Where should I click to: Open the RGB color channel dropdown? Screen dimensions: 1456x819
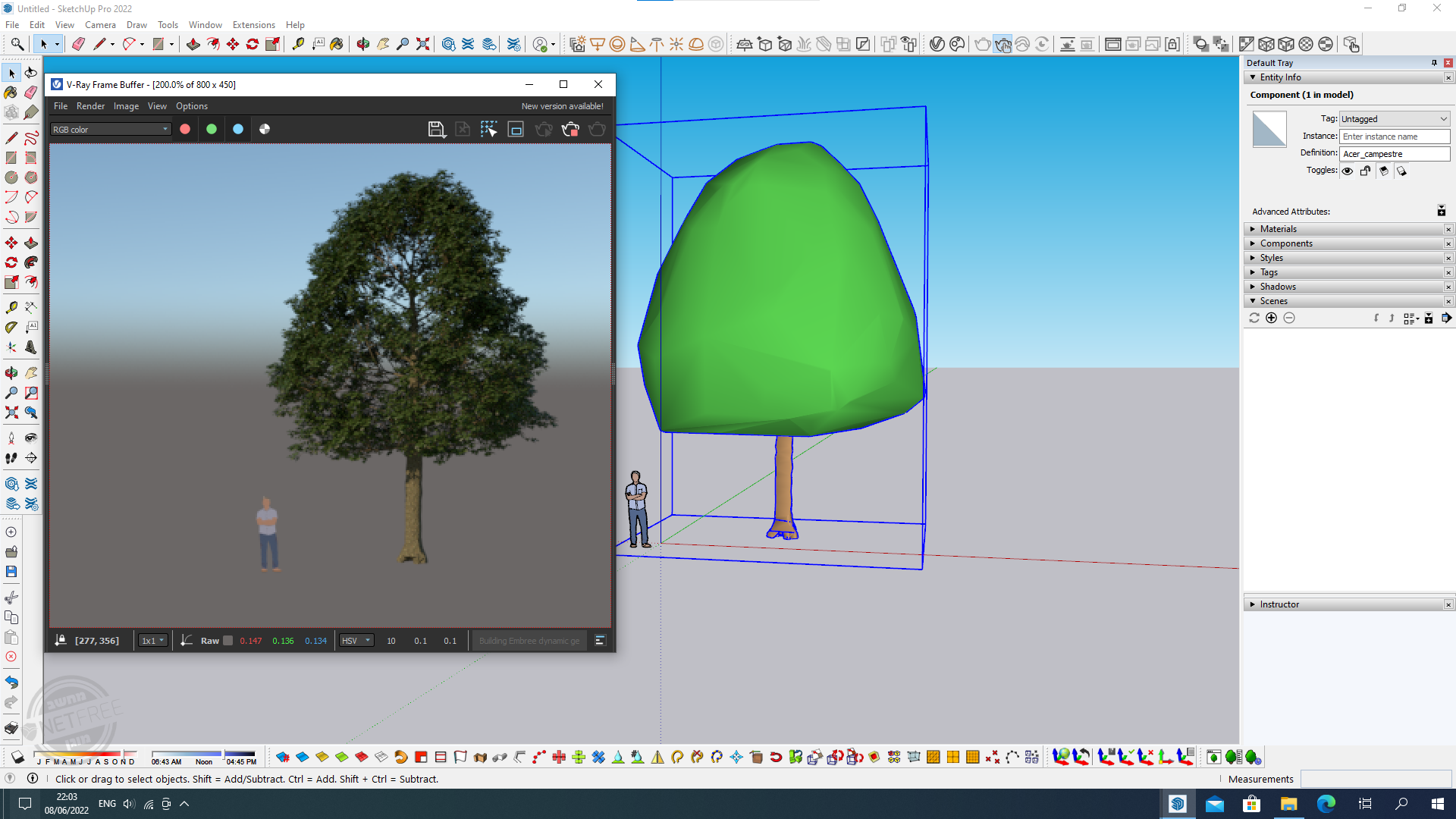[111, 130]
